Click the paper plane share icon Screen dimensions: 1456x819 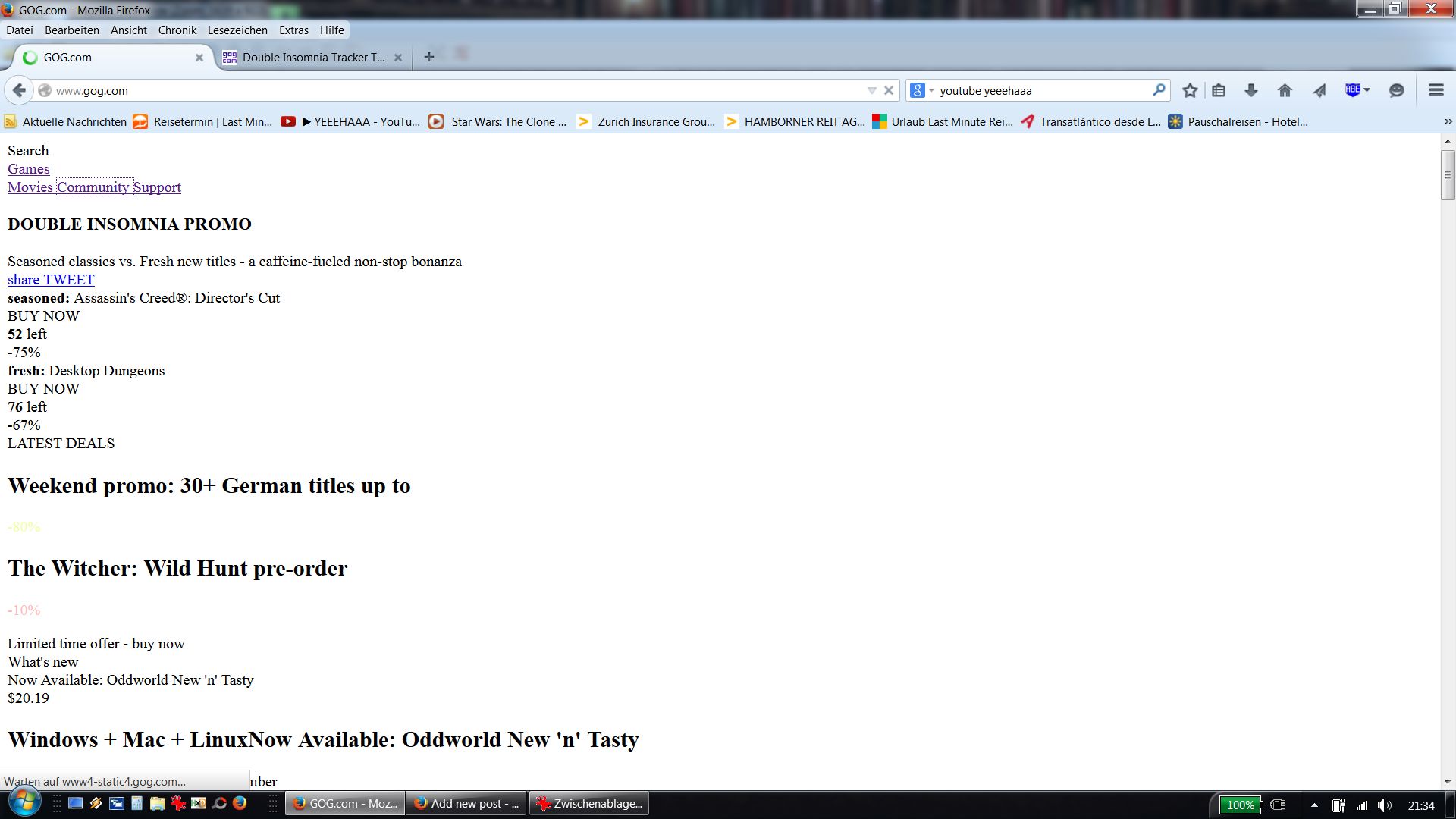1319,90
